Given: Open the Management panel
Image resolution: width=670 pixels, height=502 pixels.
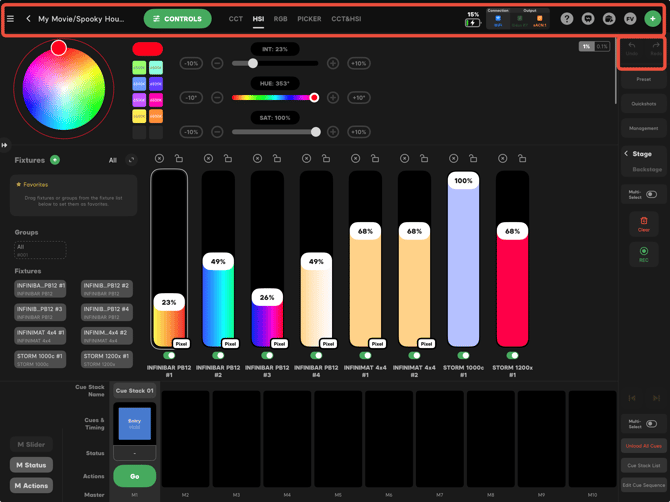Looking at the screenshot, I should pyautogui.click(x=644, y=128).
